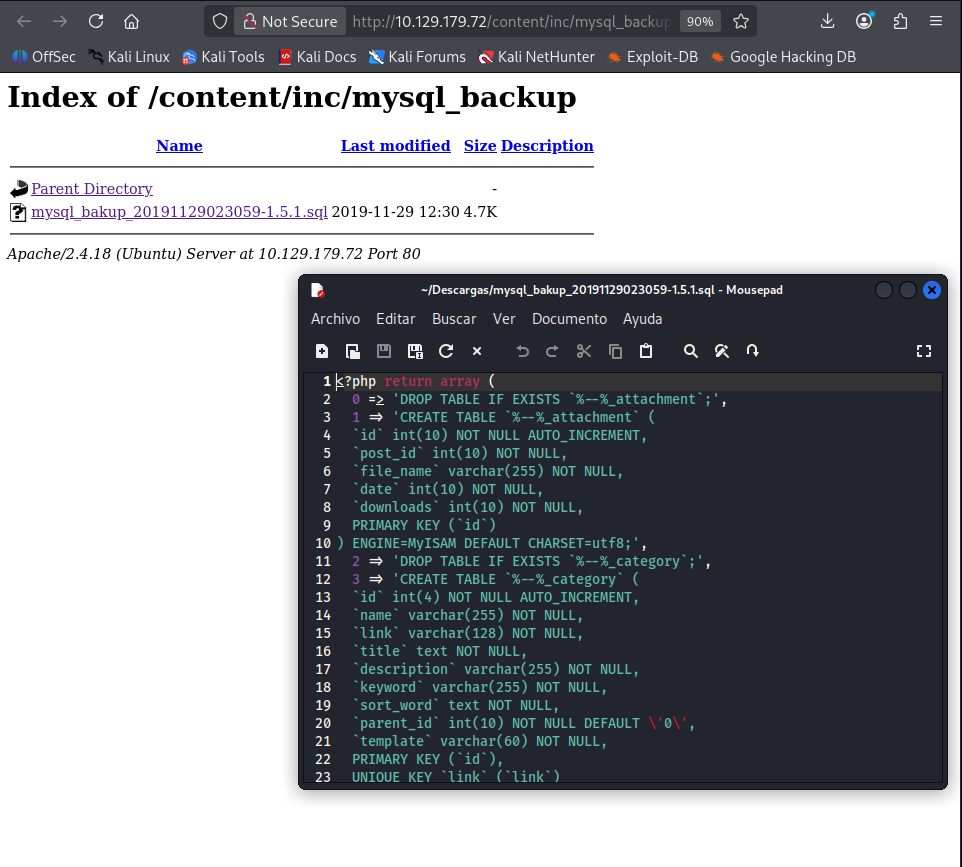The image size is (962, 867).
Task: Open the Kali Tools bookmark
Action: (x=223, y=57)
